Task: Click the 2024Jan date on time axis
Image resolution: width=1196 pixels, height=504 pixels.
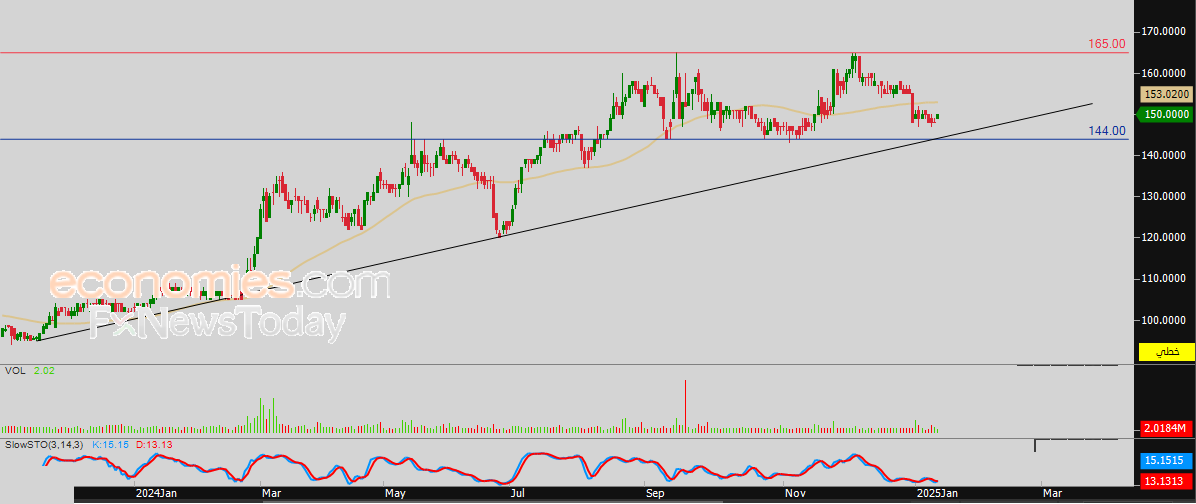Action: point(157,494)
